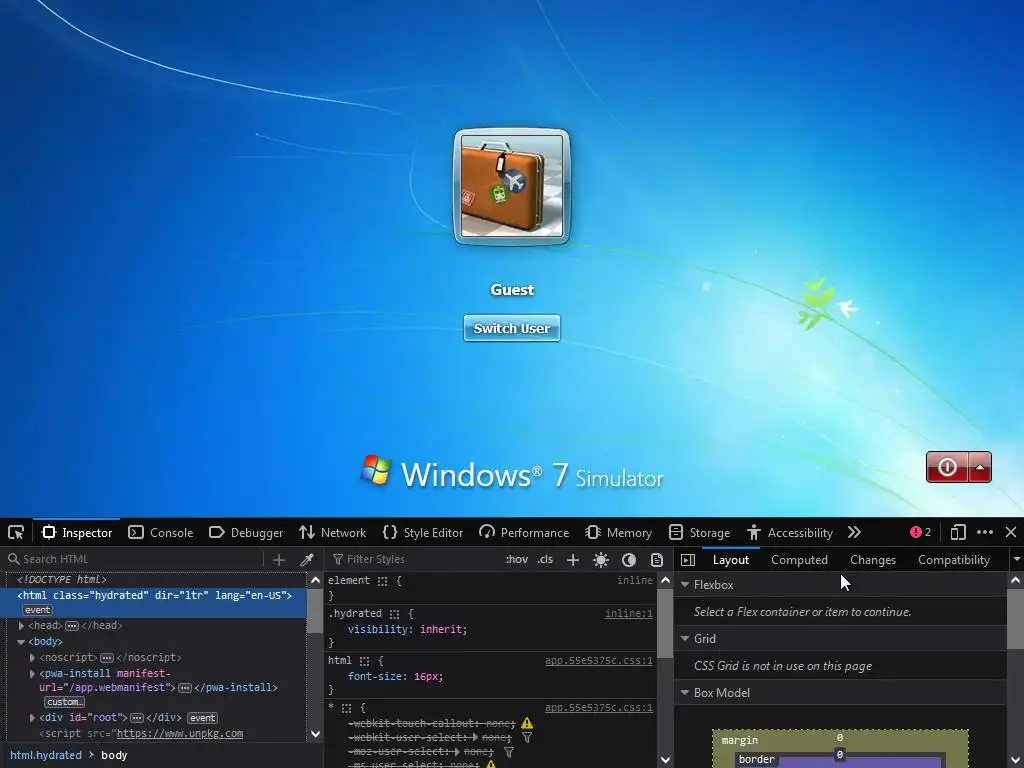Click the create new node plus icon
Image resolution: width=1024 pixels, height=768 pixels.
[x=279, y=560]
